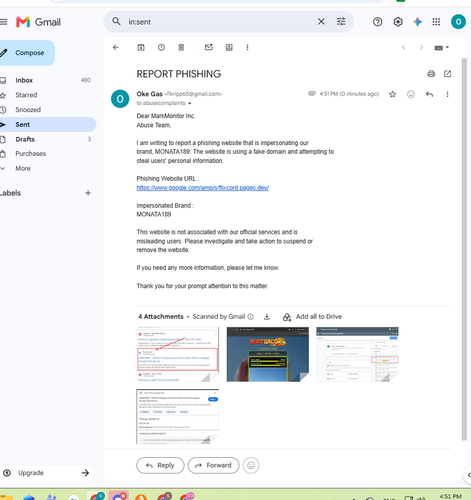Open Google apps grid

tap(436, 22)
